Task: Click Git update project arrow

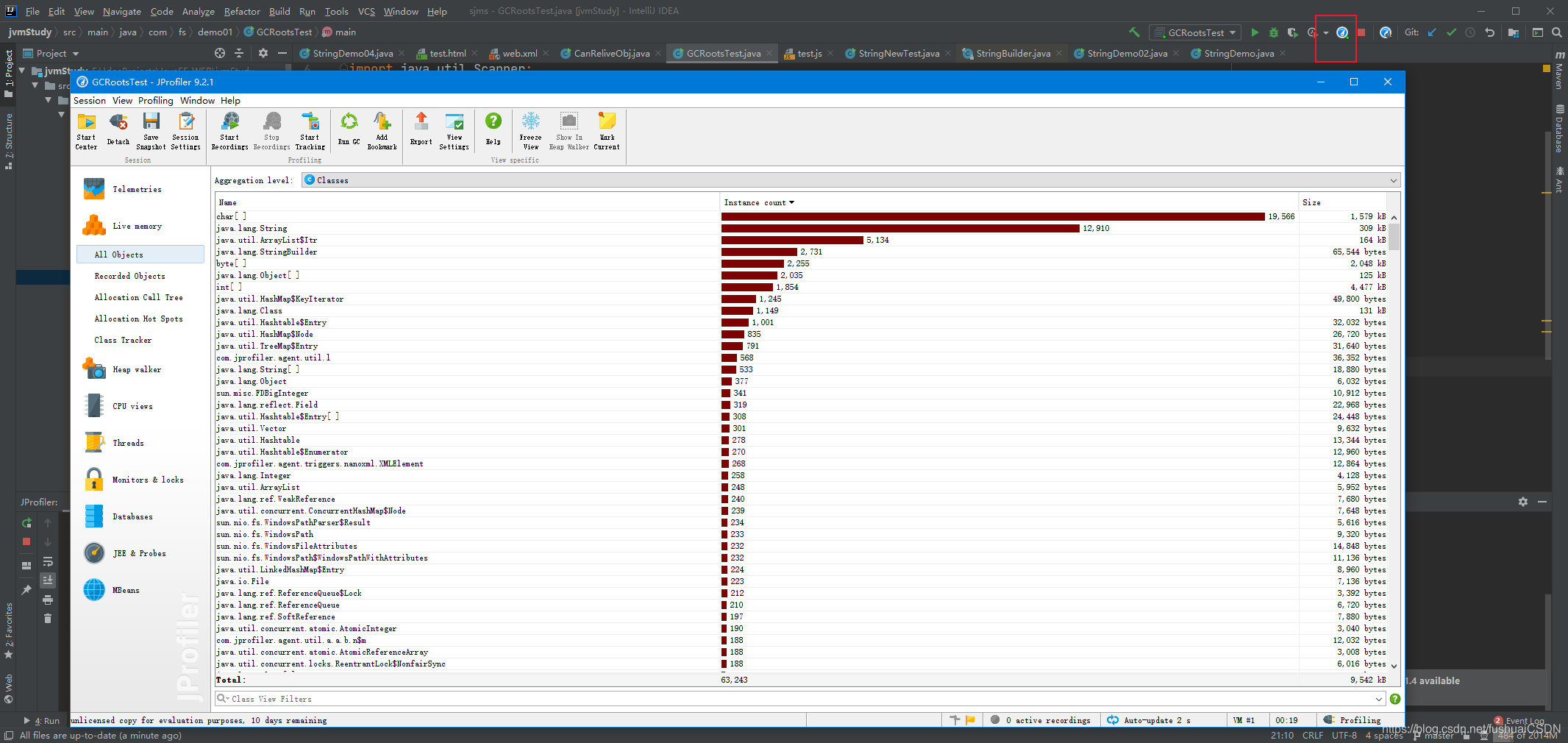Action: (x=1432, y=32)
